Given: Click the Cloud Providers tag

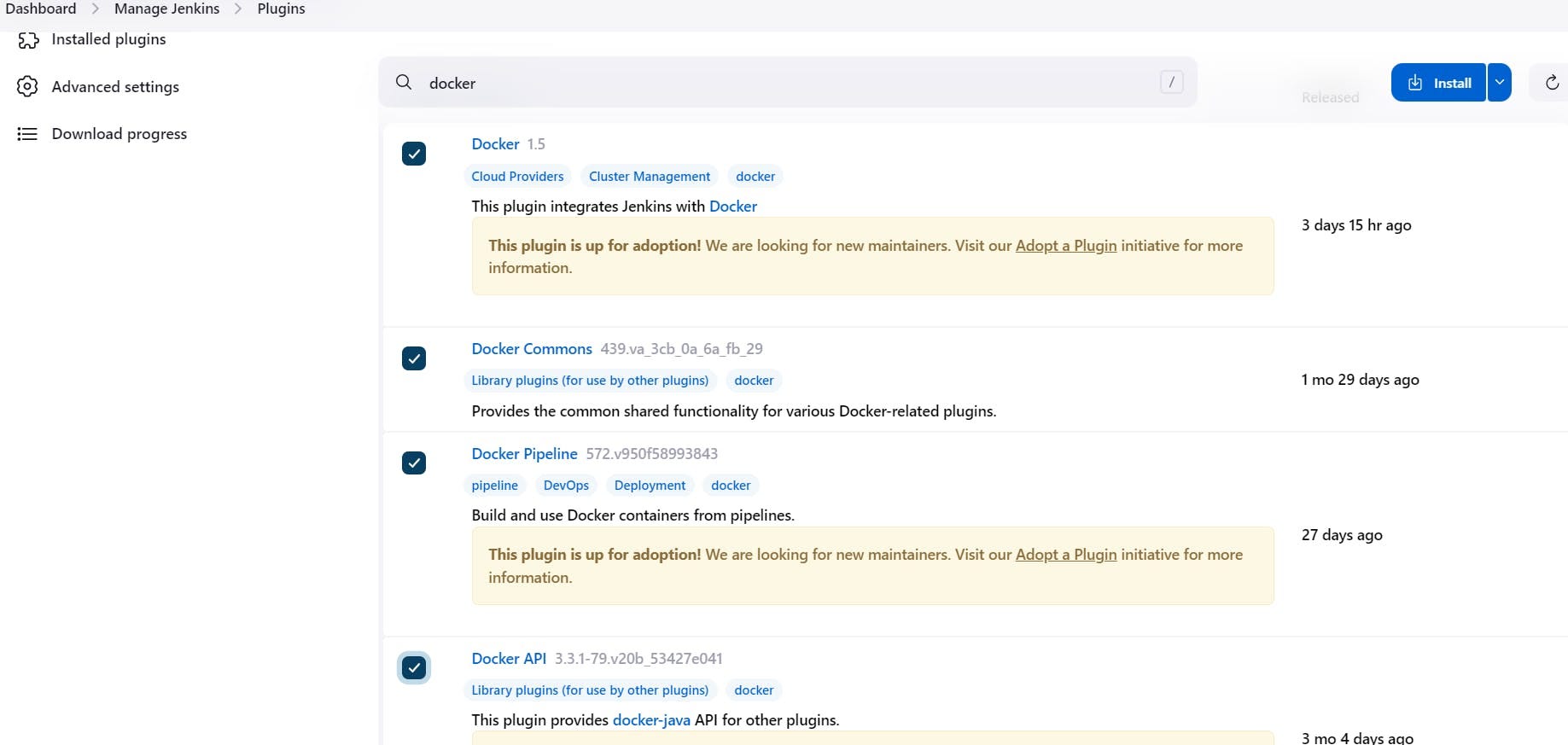Looking at the screenshot, I should pyautogui.click(x=517, y=177).
